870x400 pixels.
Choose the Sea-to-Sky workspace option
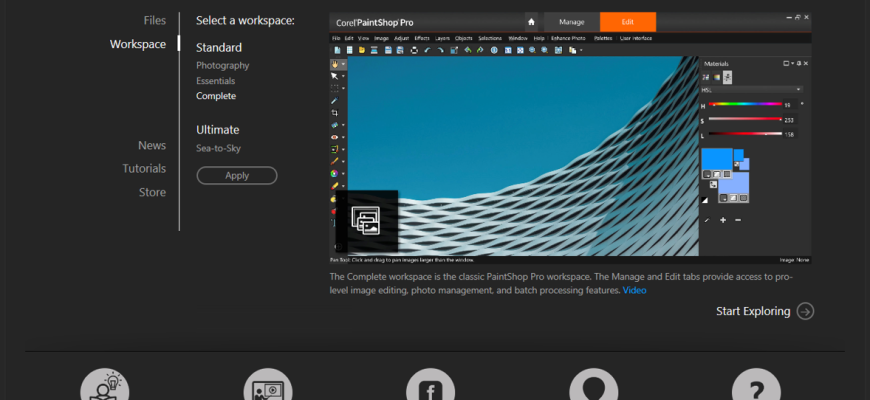(218, 149)
